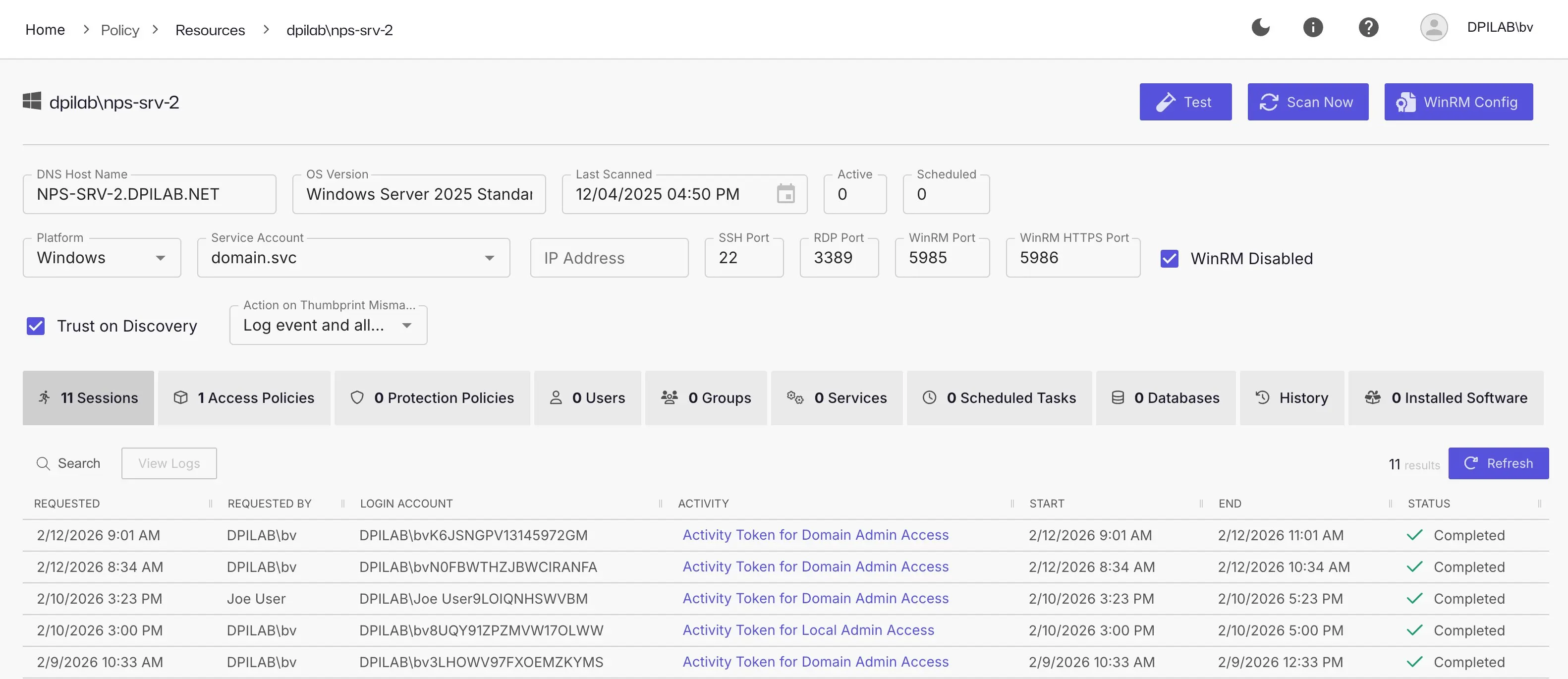Click the checkmark on Joe User row status
Image resolution: width=1568 pixels, height=679 pixels.
[x=1414, y=599]
